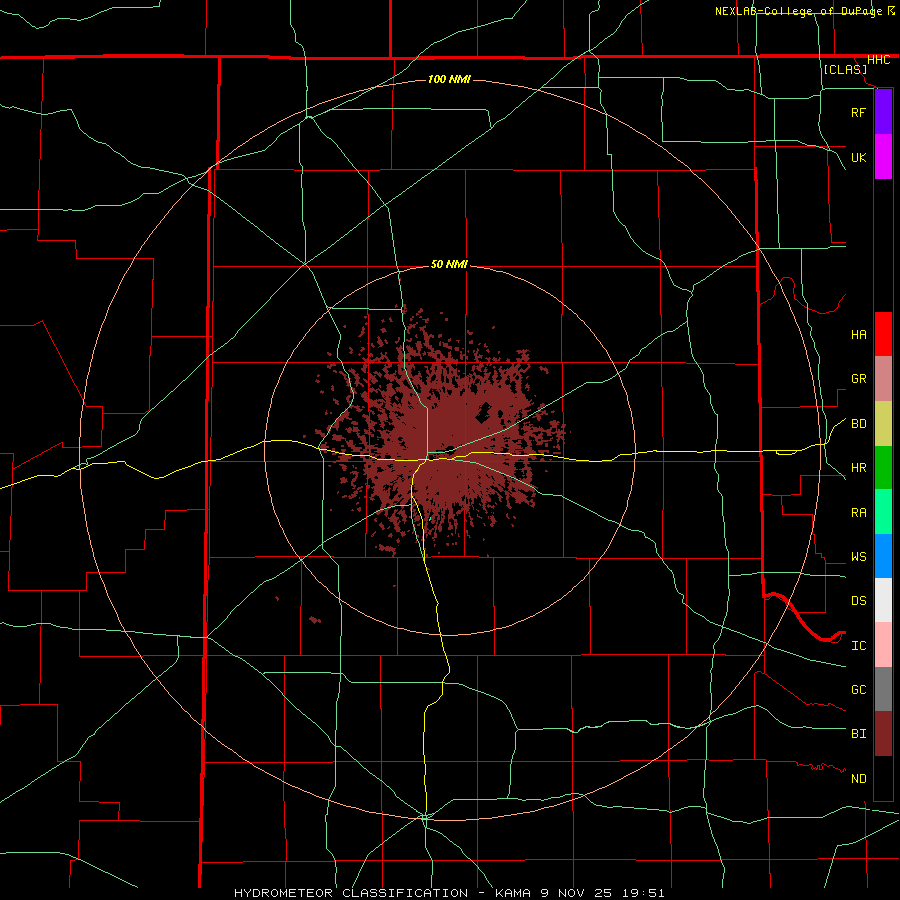Click the DS legend label

pos(858,601)
